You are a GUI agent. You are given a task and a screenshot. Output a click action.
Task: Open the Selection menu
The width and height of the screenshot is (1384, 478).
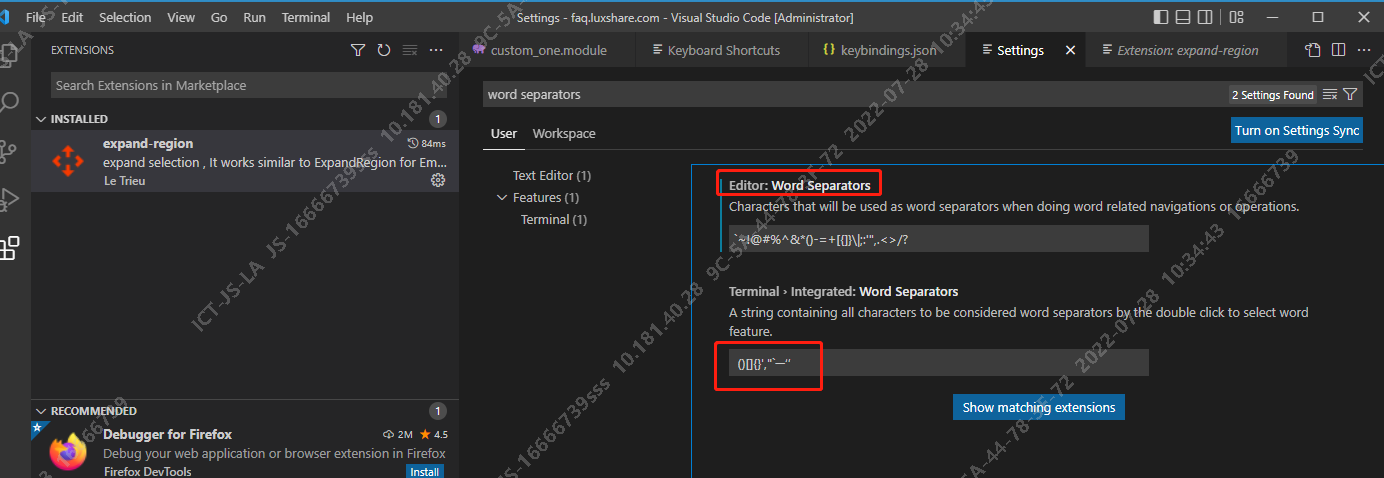[125, 17]
